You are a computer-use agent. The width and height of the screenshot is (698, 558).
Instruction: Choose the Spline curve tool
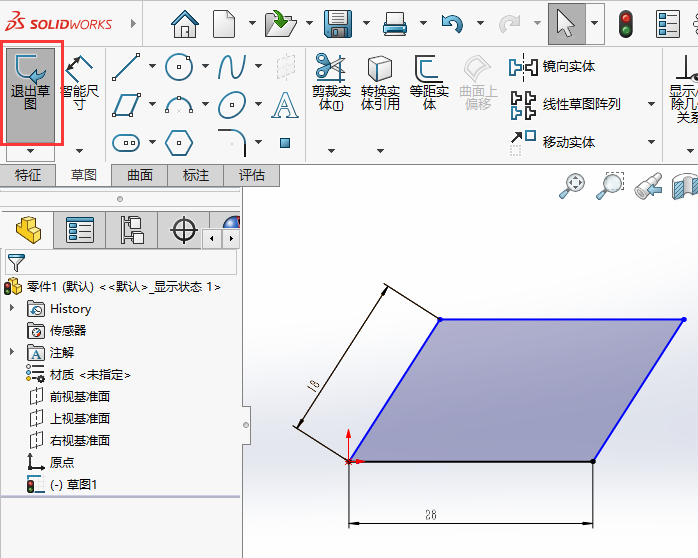(232, 67)
